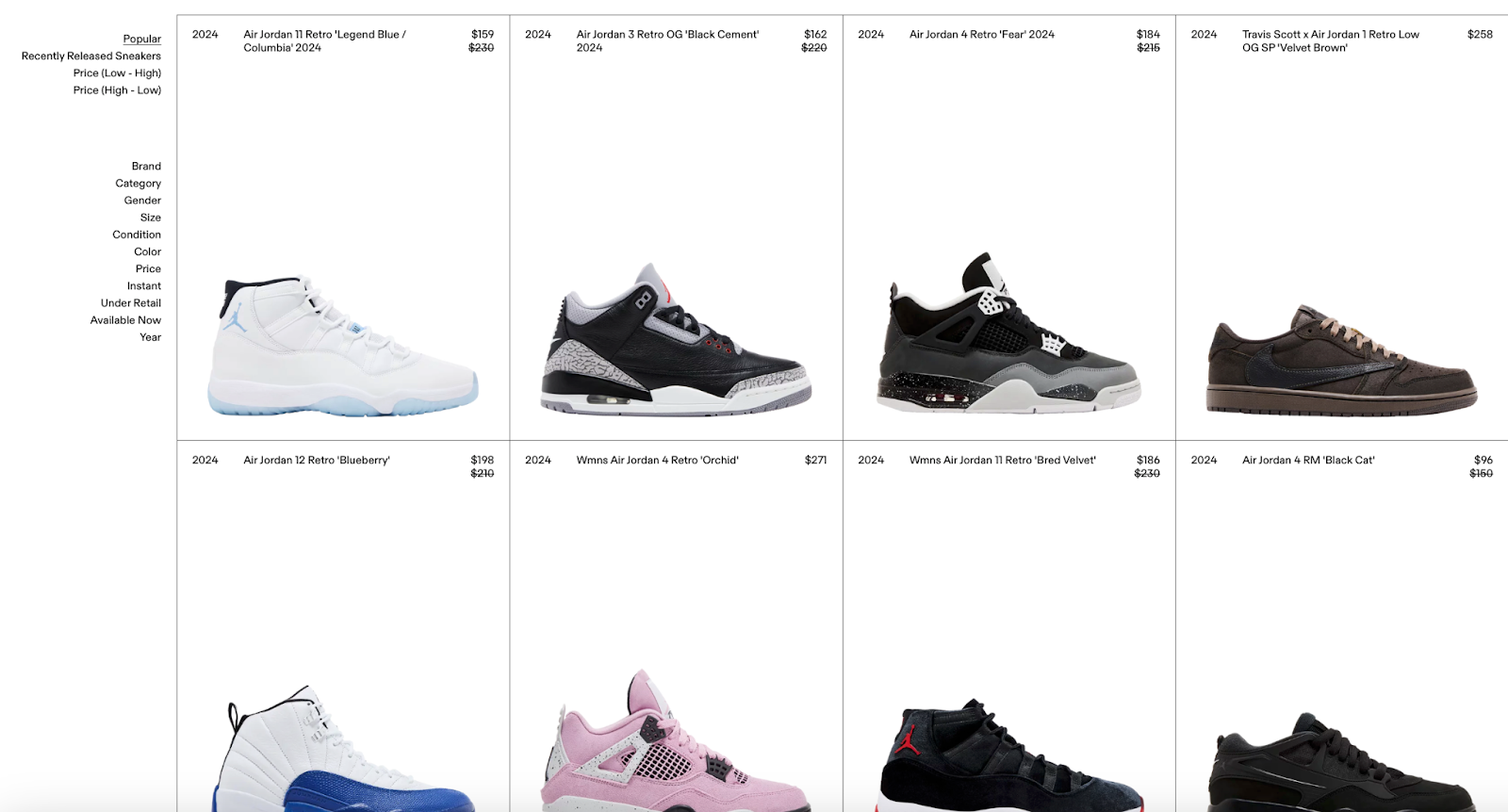Click the Air Jordan 12 Retro 'Blueberry' title
The image size is (1508, 812).
(317, 460)
